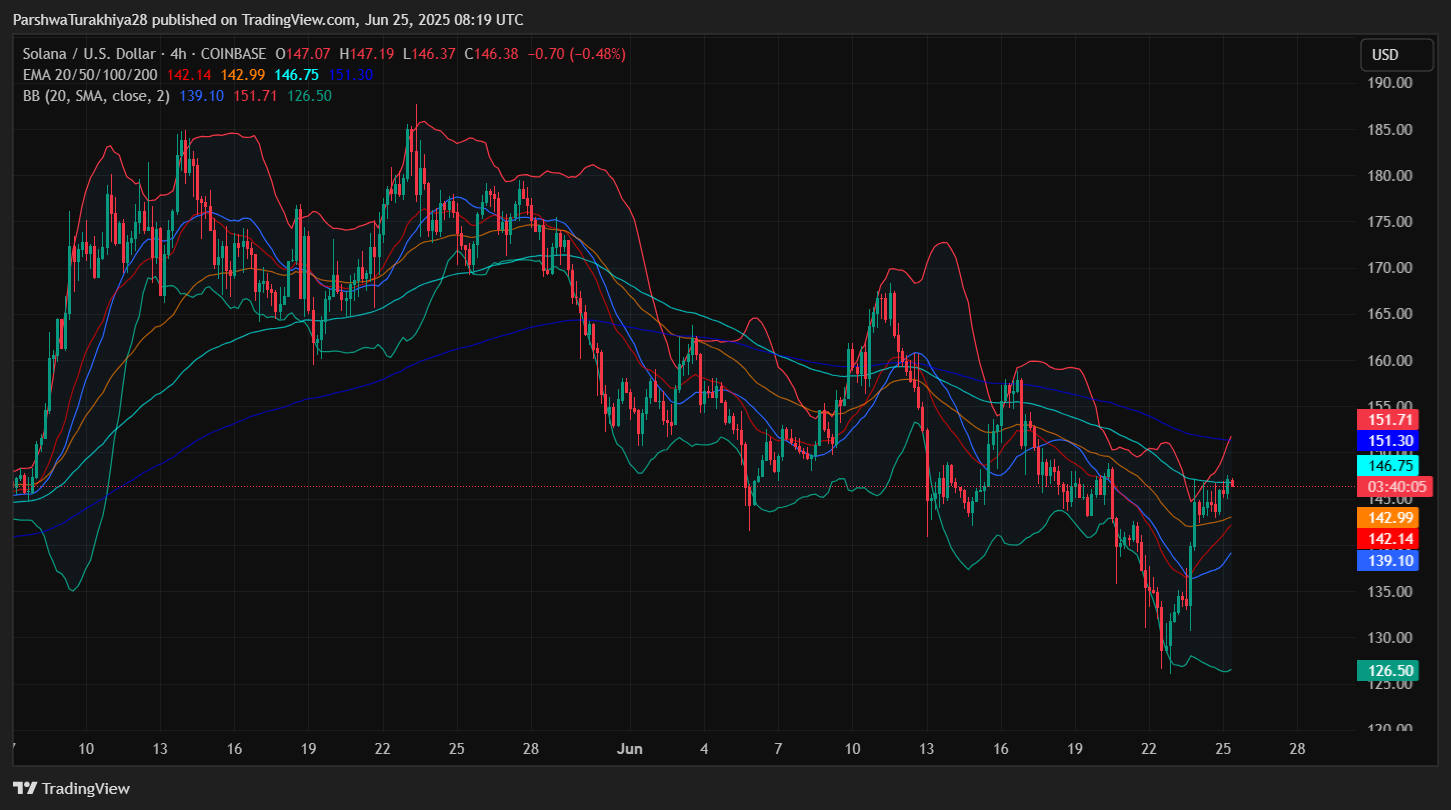Image resolution: width=1451 pixels, height=810 pixels.
Task: Click the TradingView logo at bottom left
Action: (x=71, y=788)
